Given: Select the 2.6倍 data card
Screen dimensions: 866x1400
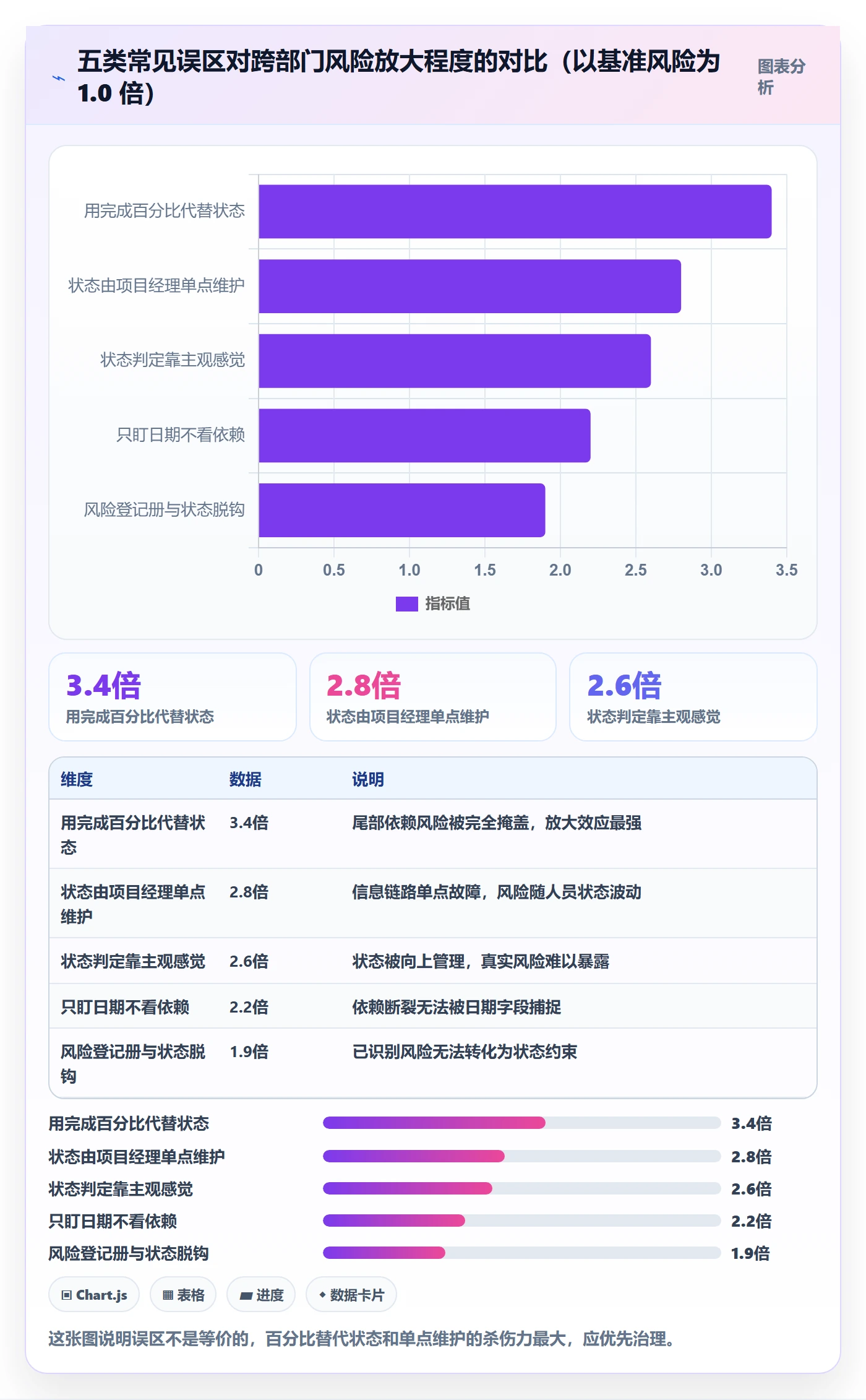Looking at the screenshot, I should 693,697.
